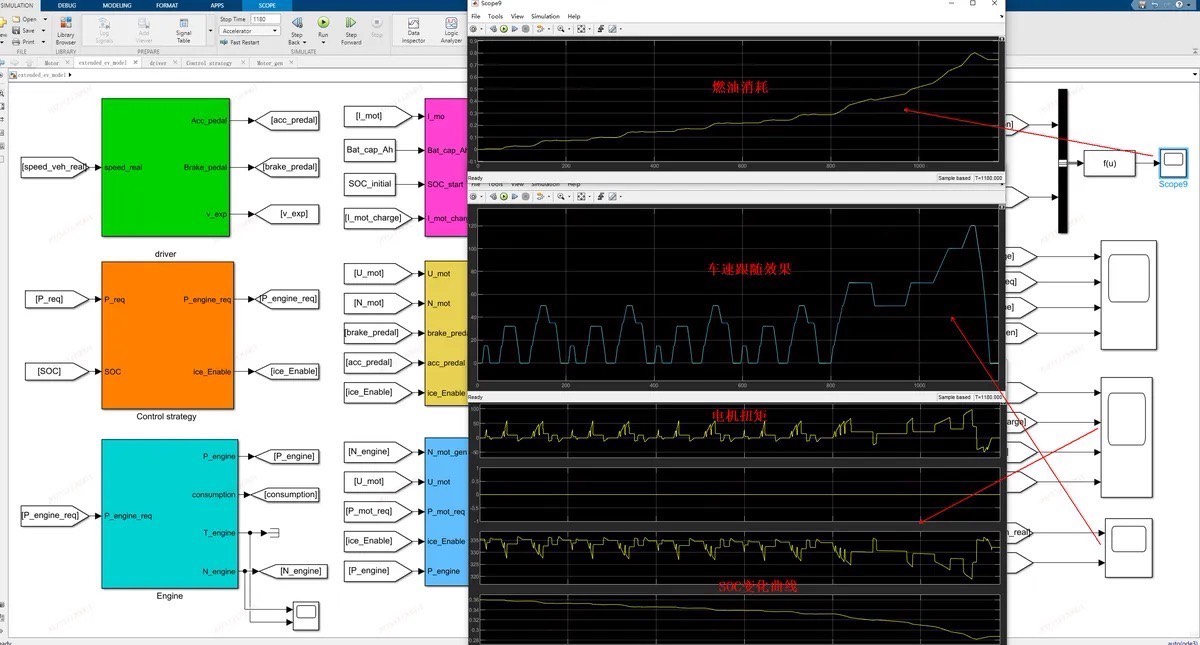Click the Stop simulation icon
1200x645 pixels.
(376, 23)
